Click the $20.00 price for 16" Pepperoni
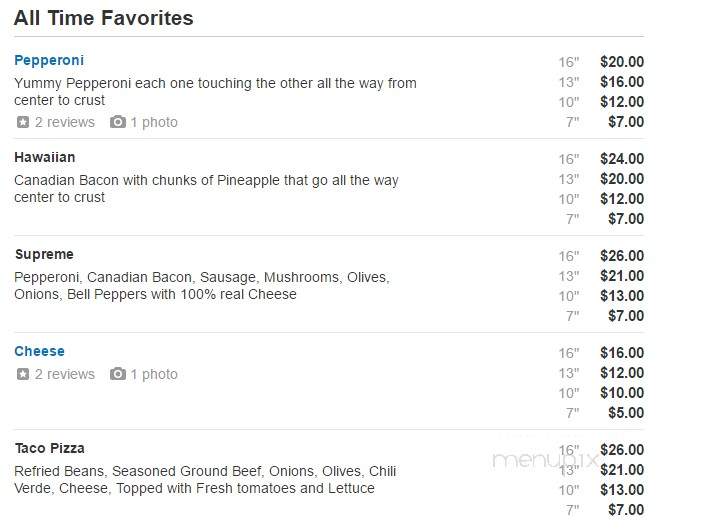707x529 pixels. coord(622,62)
